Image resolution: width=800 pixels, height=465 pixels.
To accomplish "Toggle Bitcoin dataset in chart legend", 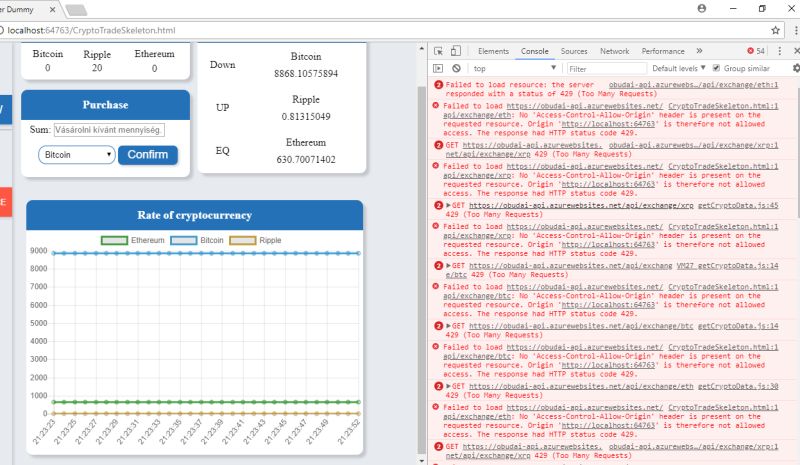I will (x=197, y=240).
